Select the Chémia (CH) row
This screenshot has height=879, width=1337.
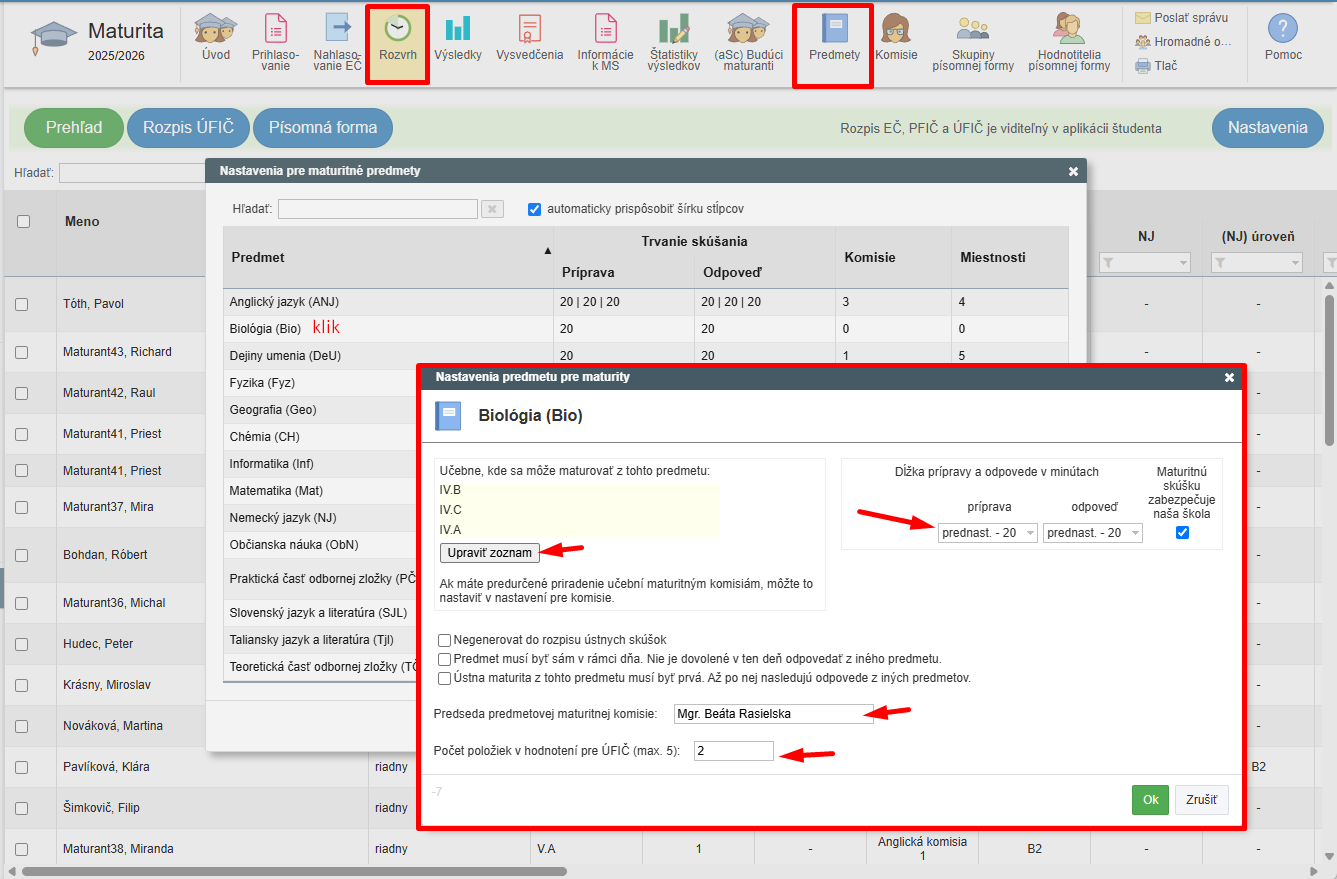[x=320, y=437]
